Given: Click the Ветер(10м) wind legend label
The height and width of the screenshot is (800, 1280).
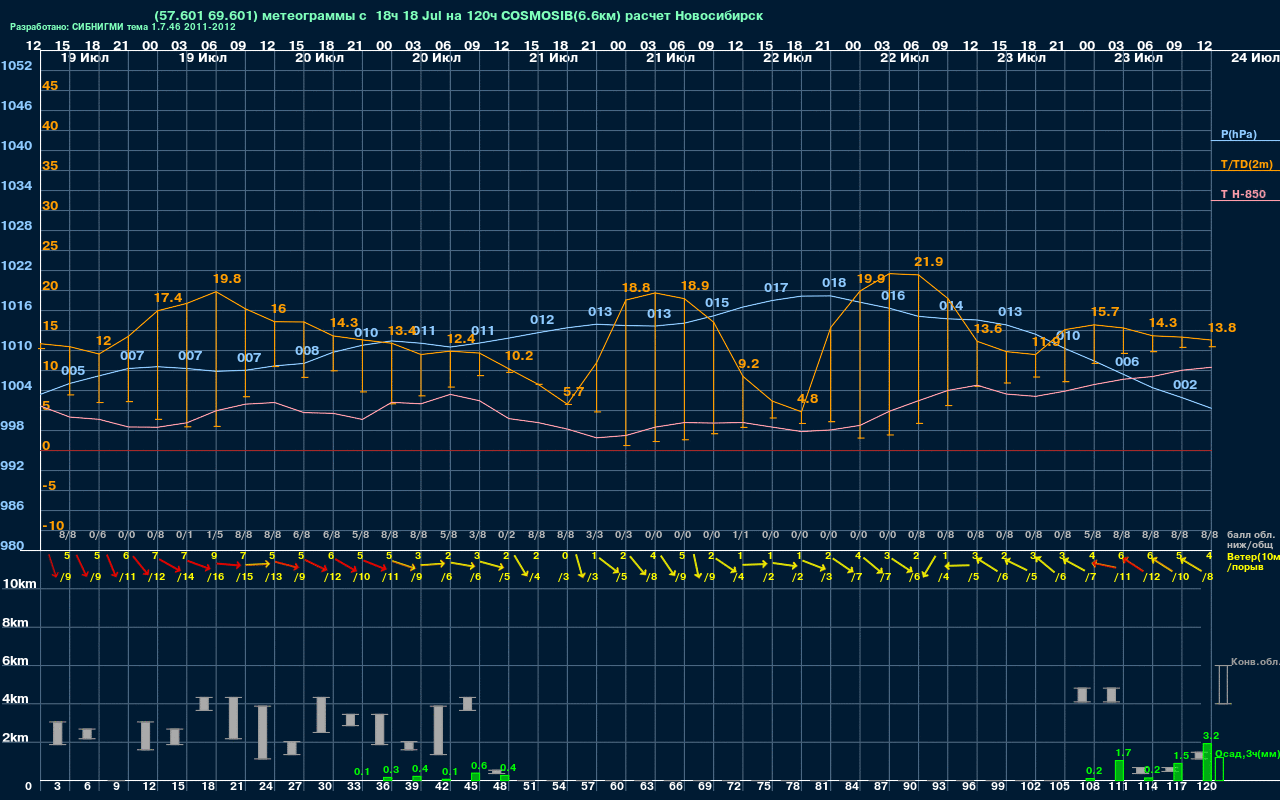Looking at the screenshot, I should (1252, 556).
